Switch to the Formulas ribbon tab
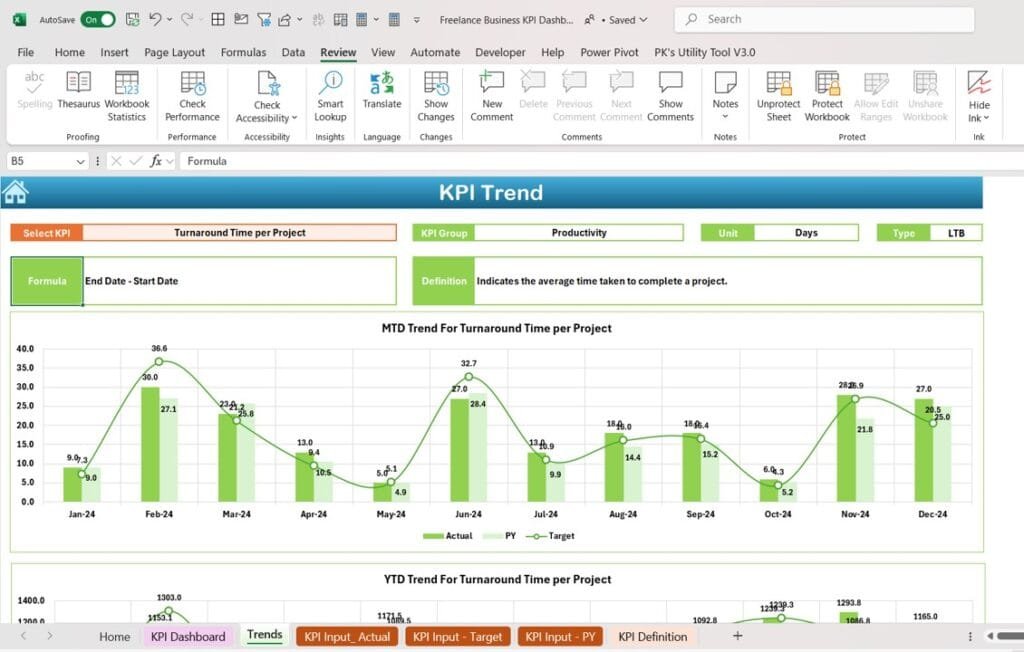 click(243, 52)
